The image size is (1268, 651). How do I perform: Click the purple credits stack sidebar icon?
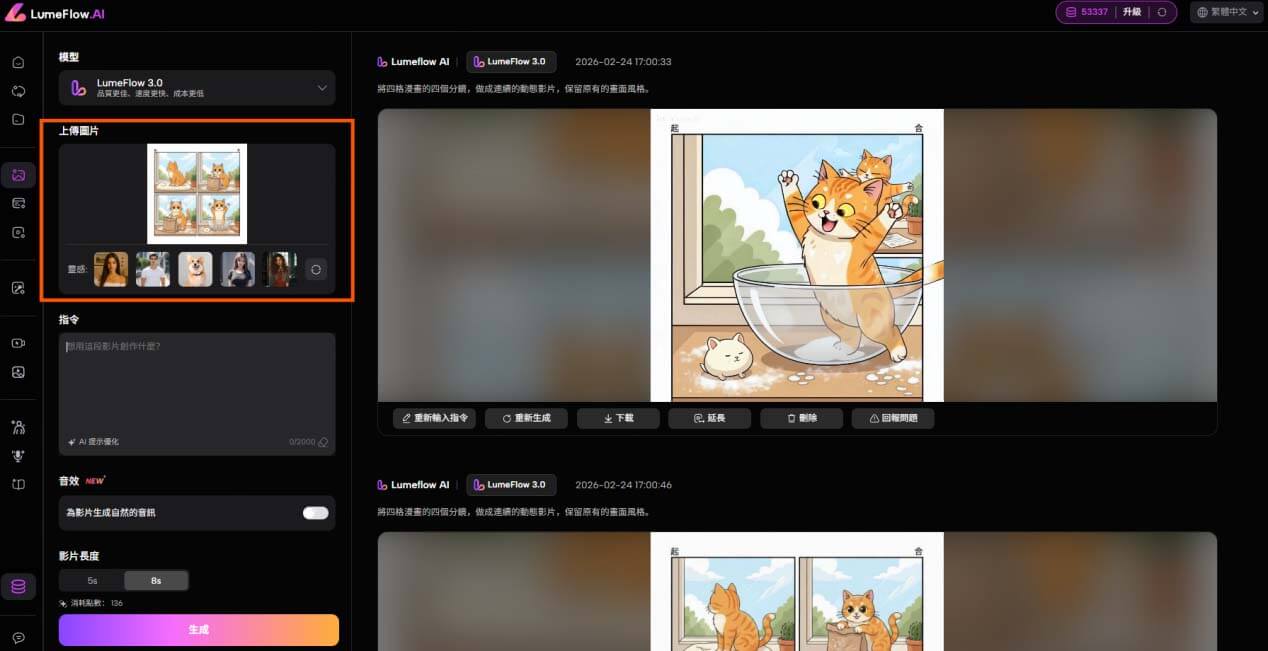click(x=18, y=586)
